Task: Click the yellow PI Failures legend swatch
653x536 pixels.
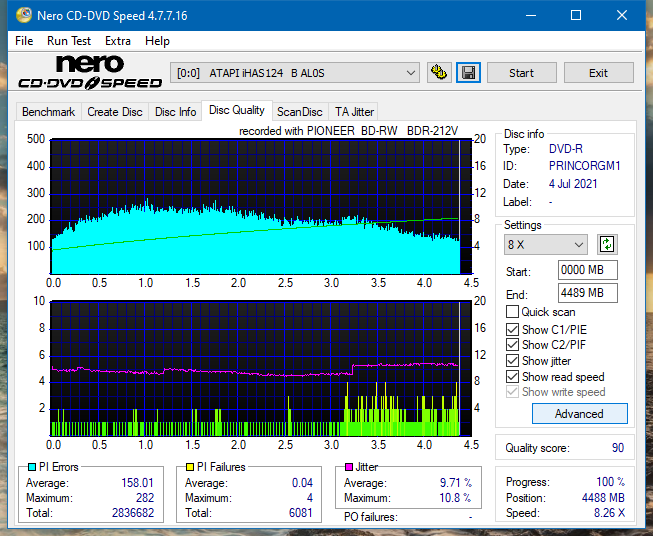Action: point(189,467)
